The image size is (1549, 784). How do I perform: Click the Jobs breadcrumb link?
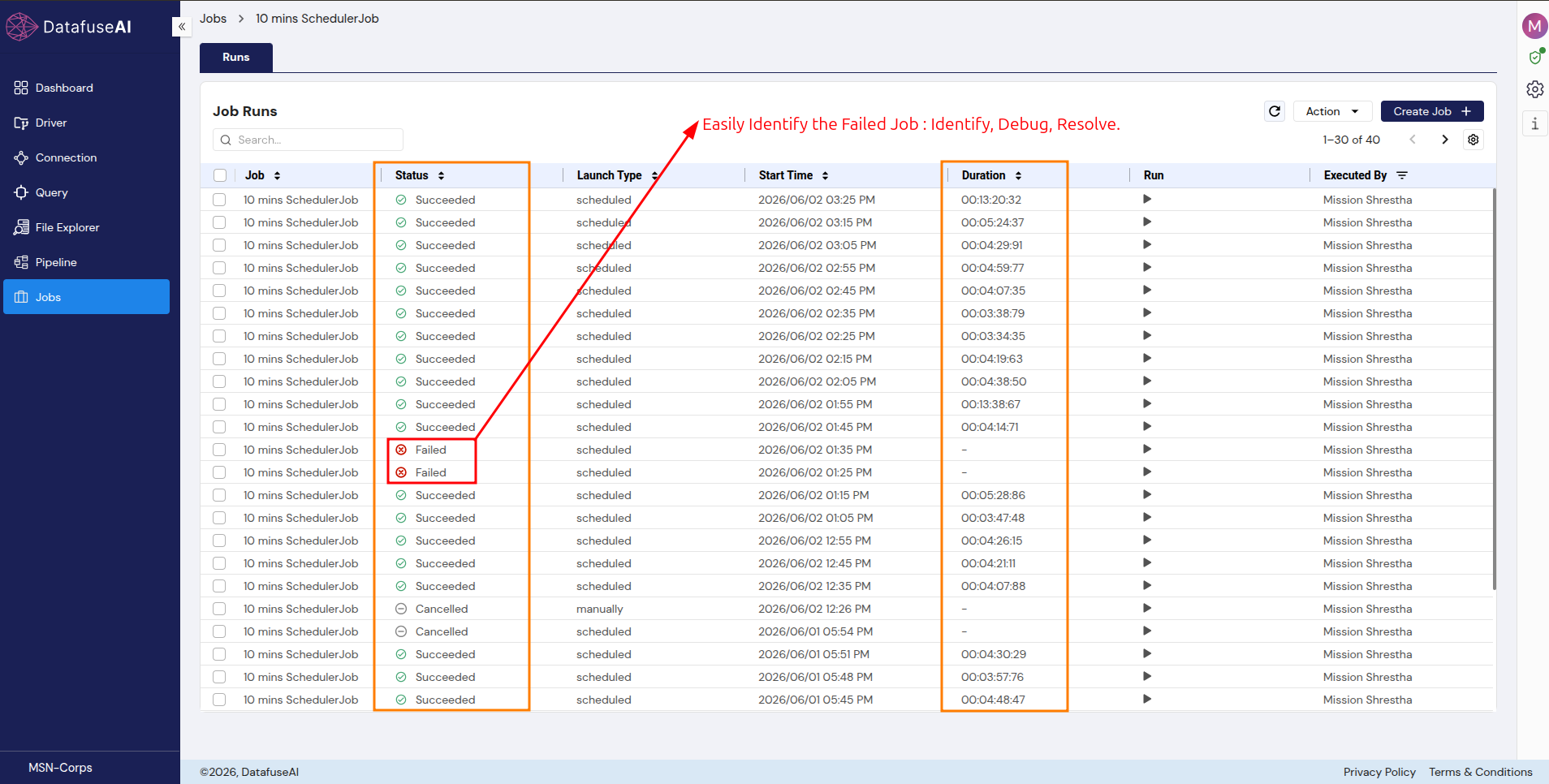click(214, 19)
